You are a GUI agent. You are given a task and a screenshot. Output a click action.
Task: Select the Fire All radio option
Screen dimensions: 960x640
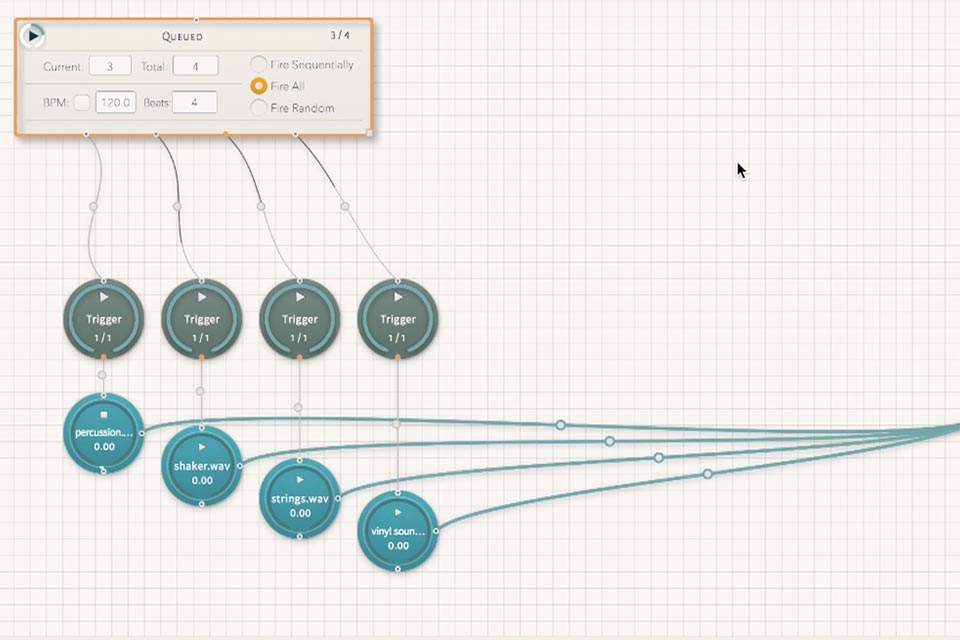(x=259, y=86)
